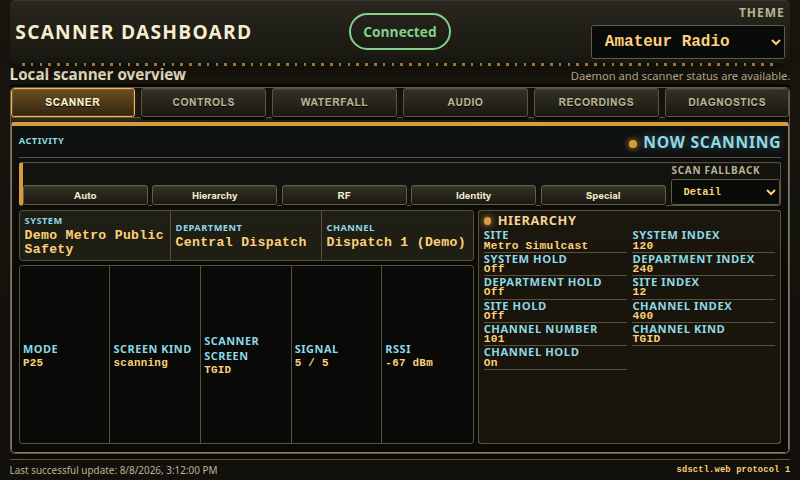Click the Local scanner overview heading
The image size is (800, 480).
[98, 74]
